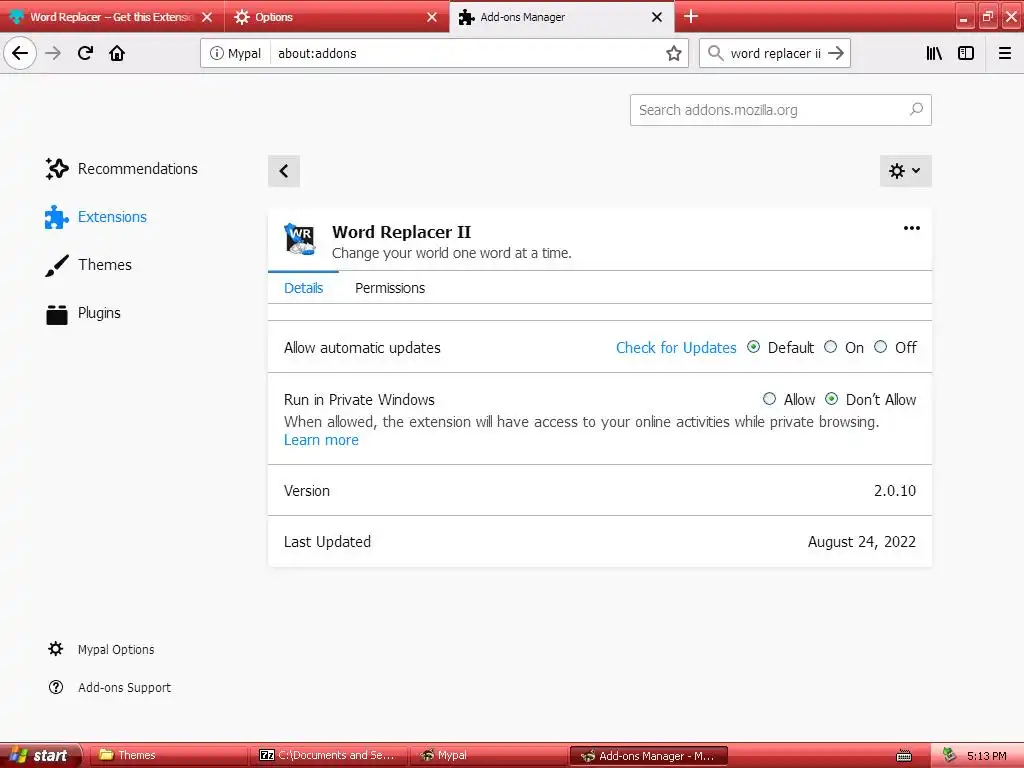Close the Options tab
Image resolution: width=1024 pixels, height=768 pixels.
pyautogui.click(x=432, y=17)
